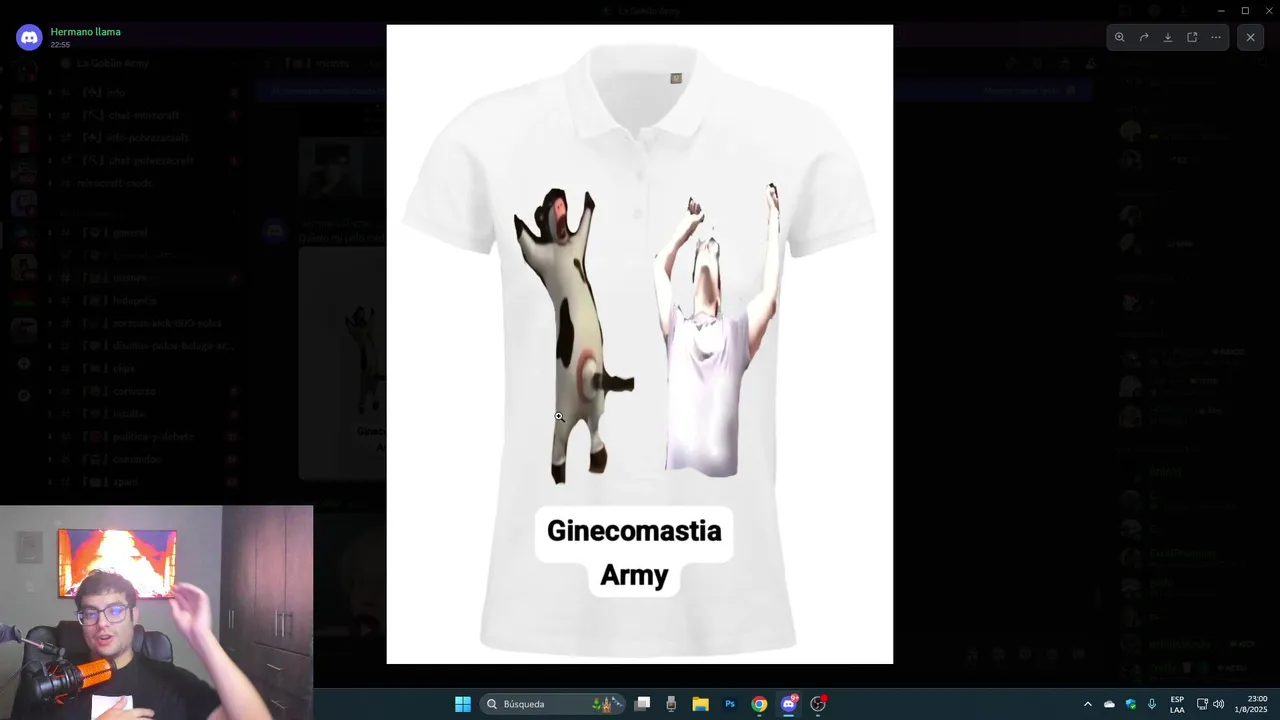Open Task View from the taskbar
1280x720 pixels.
[x=643, y=704]
